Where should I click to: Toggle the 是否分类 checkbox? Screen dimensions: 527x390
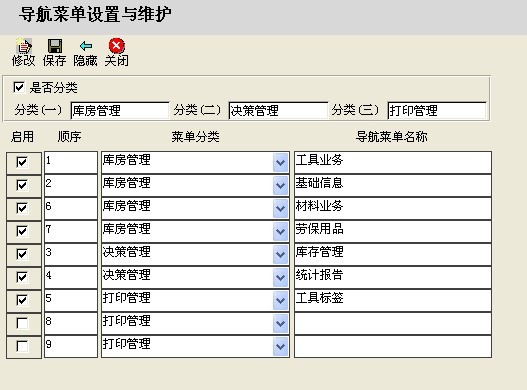pos(19,87)
